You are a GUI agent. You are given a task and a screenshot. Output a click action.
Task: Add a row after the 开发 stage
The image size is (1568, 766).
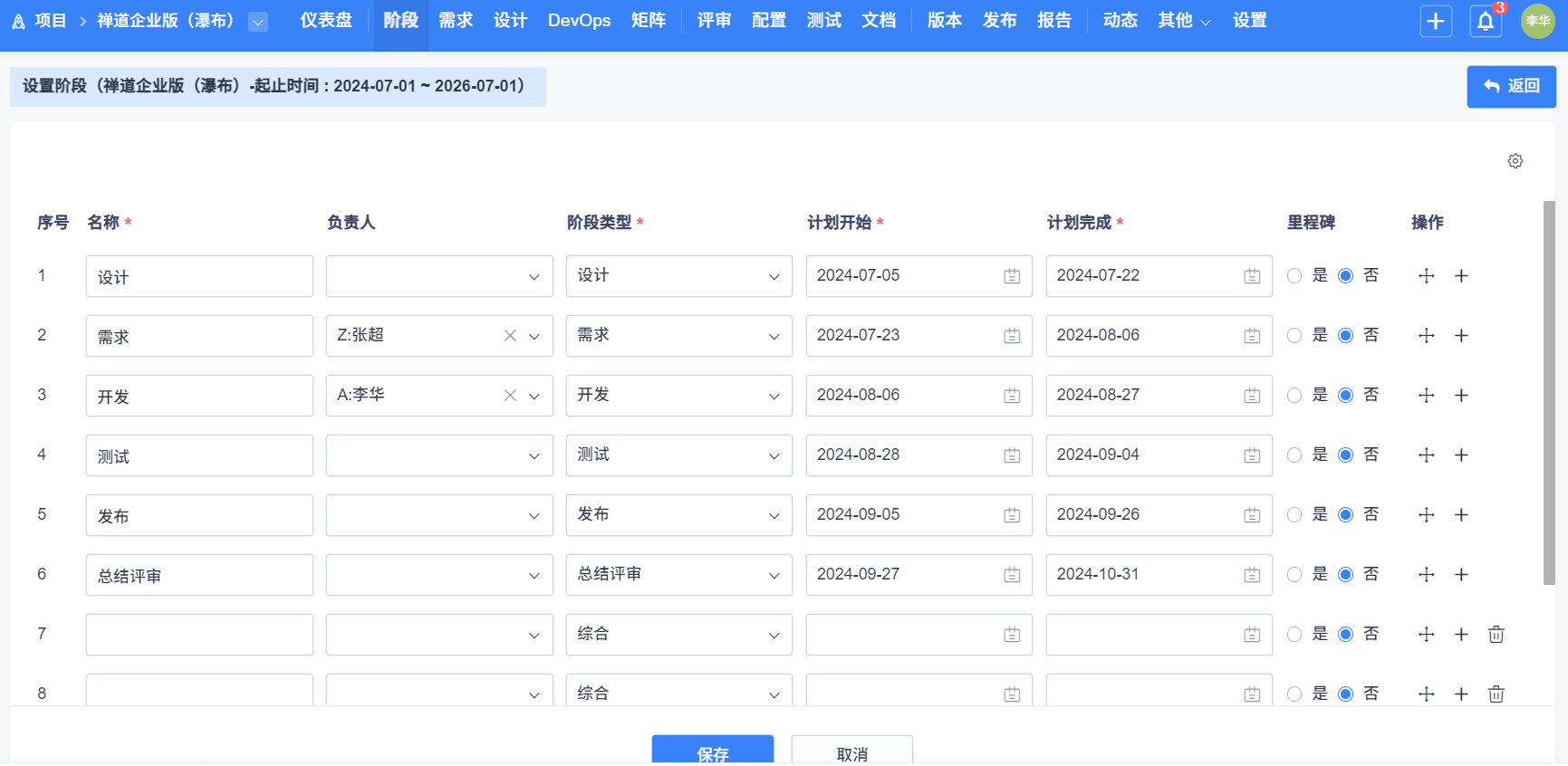point(1461,396)
